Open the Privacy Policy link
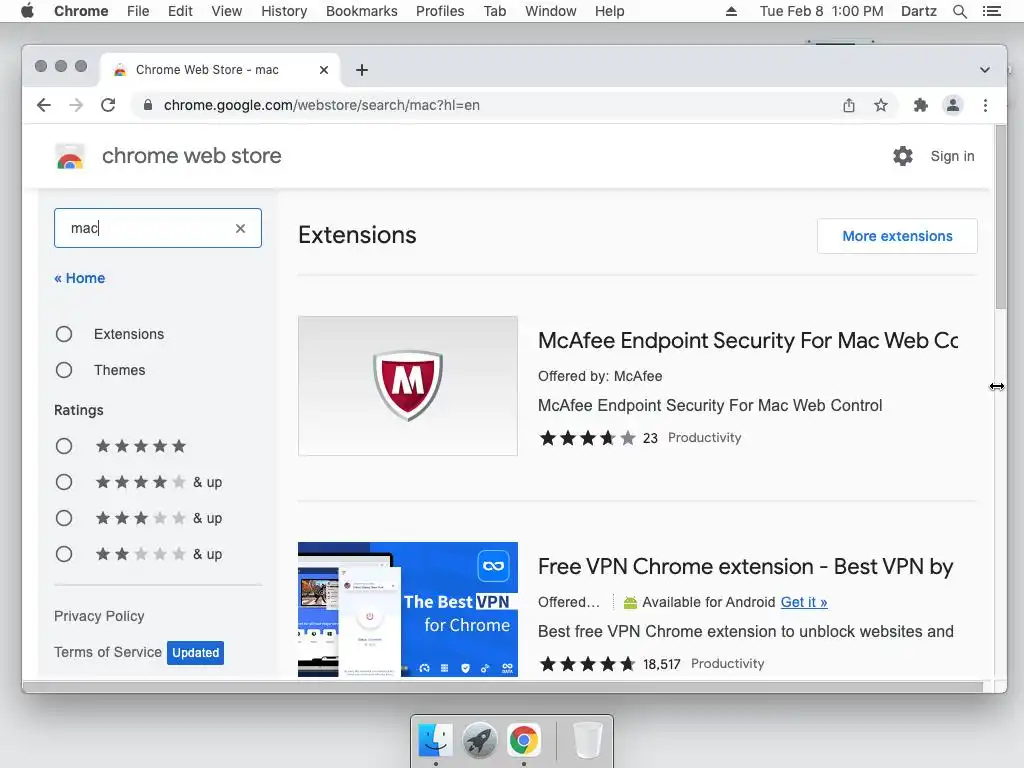 (99, 616)
